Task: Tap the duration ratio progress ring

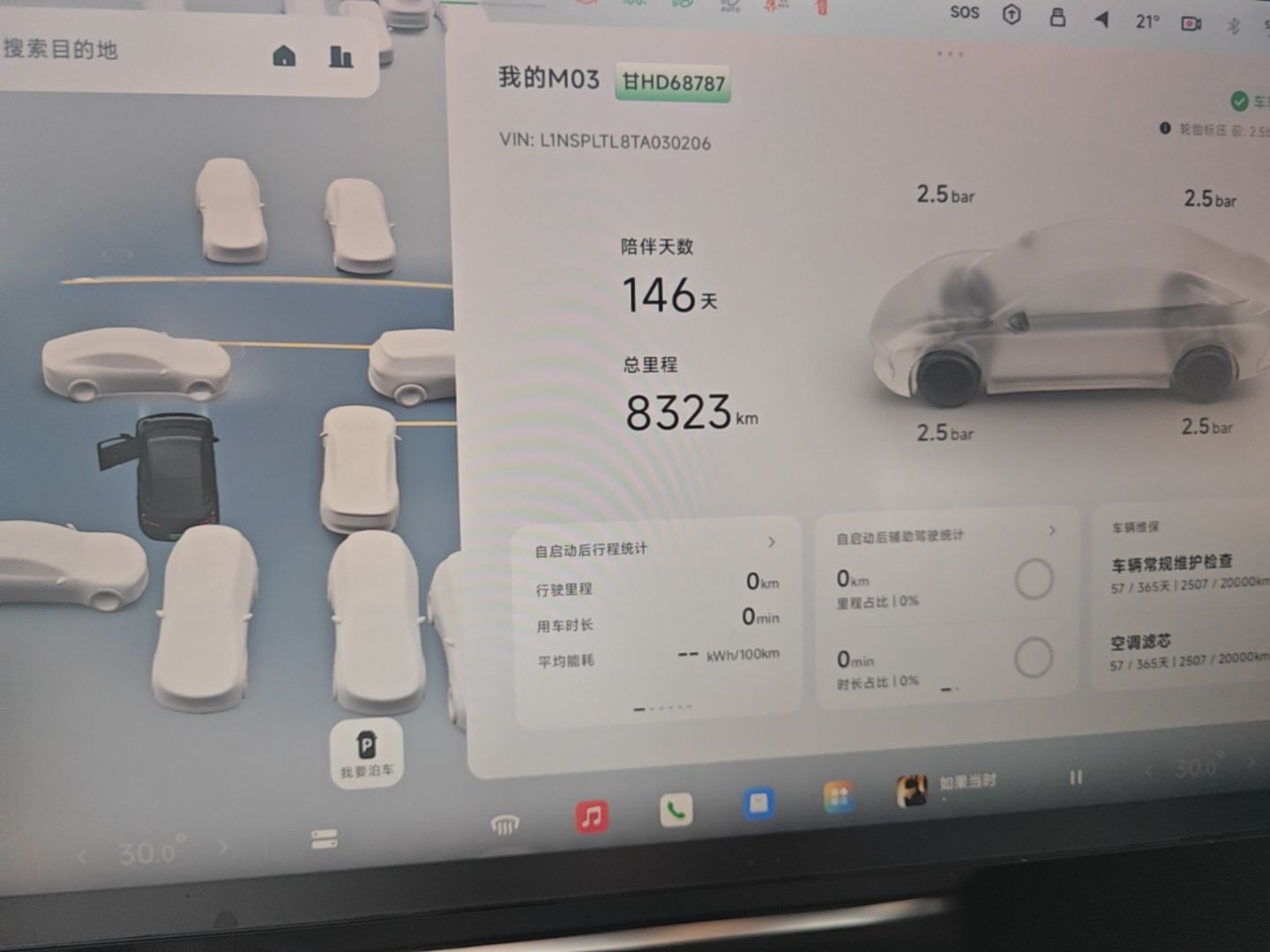Action: (x=1034, y=658)
